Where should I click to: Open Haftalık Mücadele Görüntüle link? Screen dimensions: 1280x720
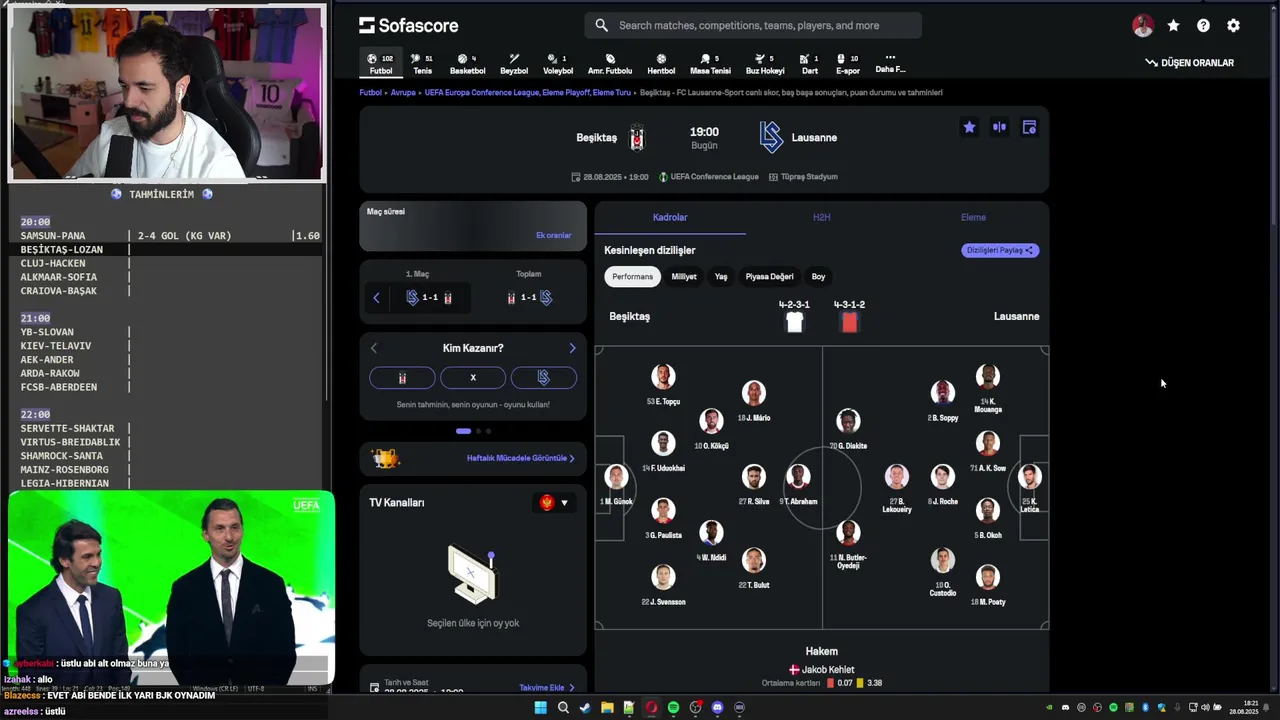point(520,458)
